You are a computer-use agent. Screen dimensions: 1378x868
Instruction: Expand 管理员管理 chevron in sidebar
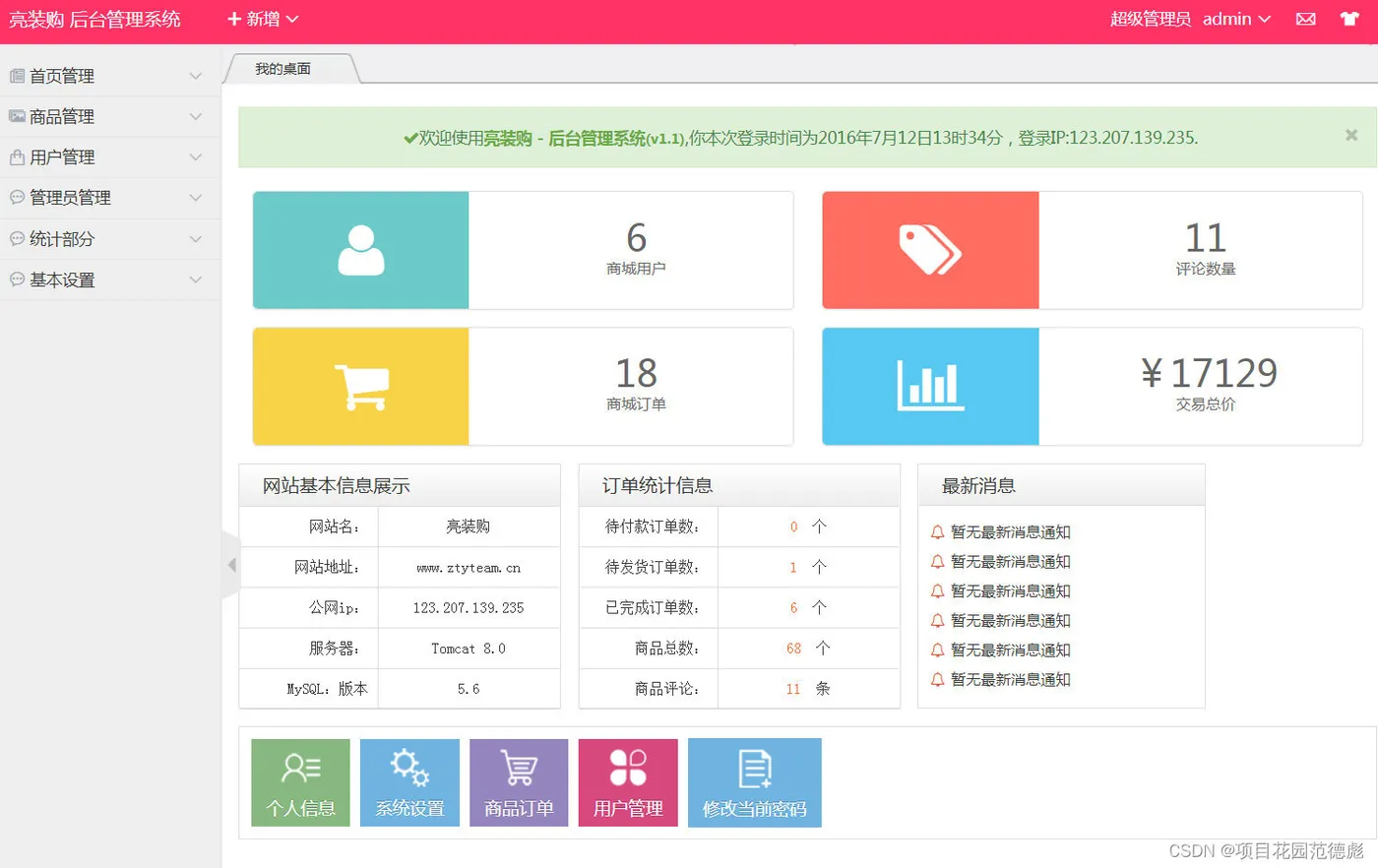coord(196,198)
